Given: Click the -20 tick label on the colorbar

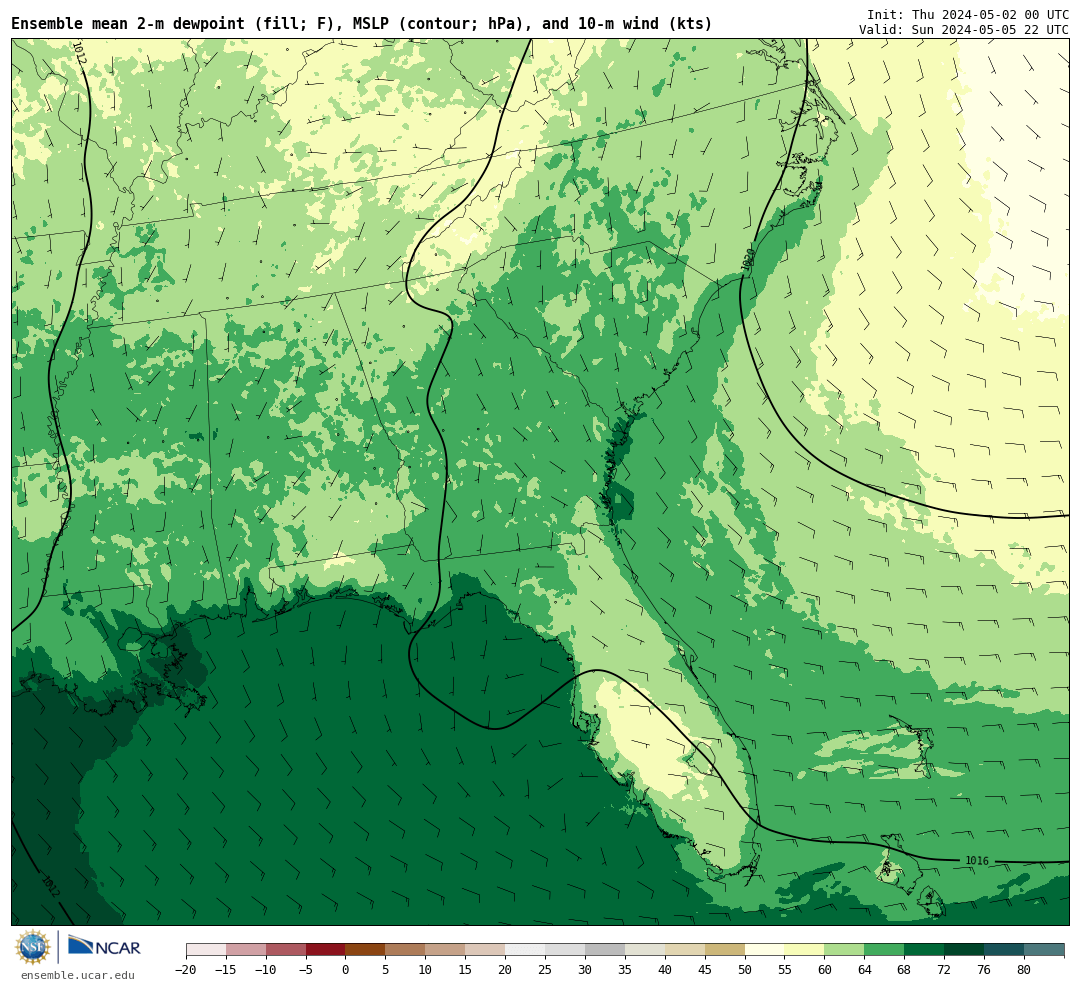Looking at the screenshot, I should click(186, 969).
